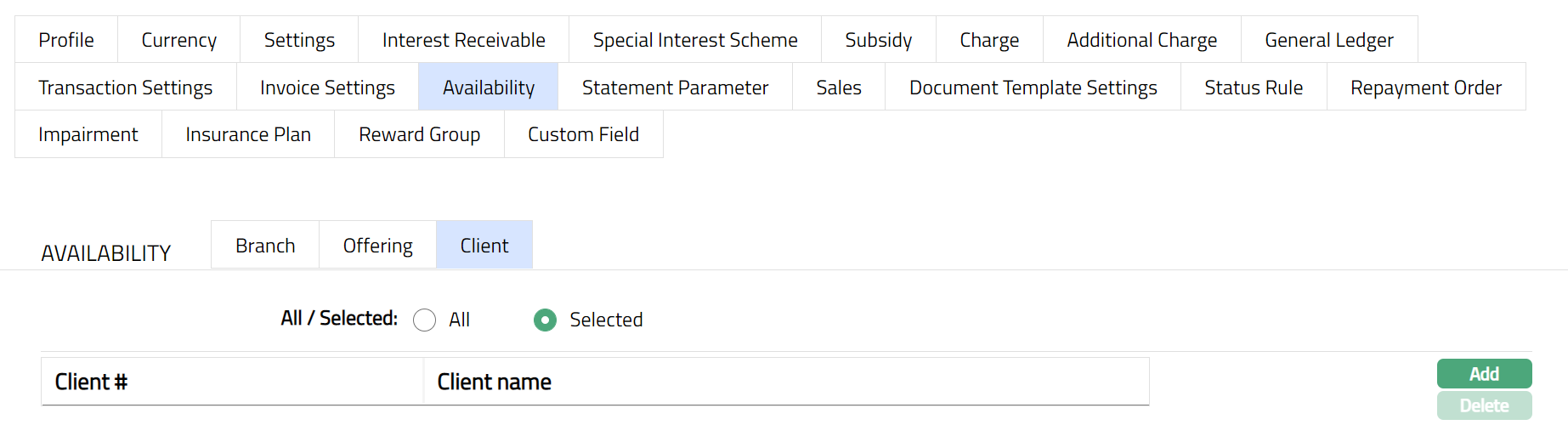Click the Client # column header
1568x442 pixels.
pos(91,382)
